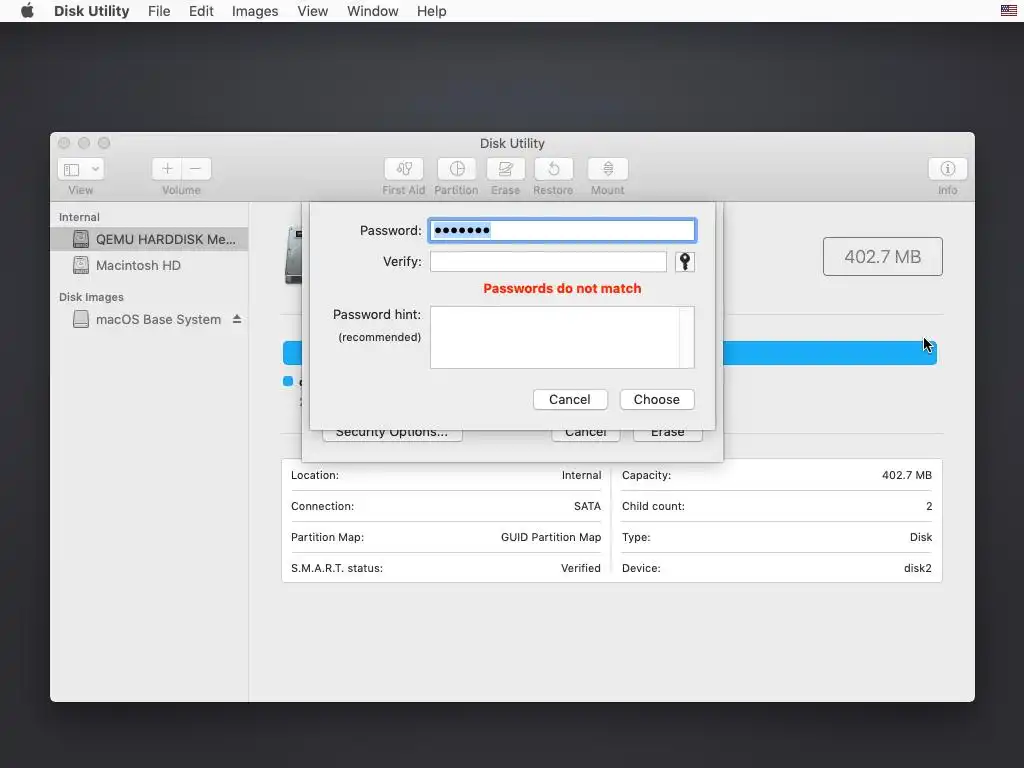The height and width of the screenshot is (768, 1024).
Task: Click the GUID Partition Map value
Action: (x=551, y=537)
